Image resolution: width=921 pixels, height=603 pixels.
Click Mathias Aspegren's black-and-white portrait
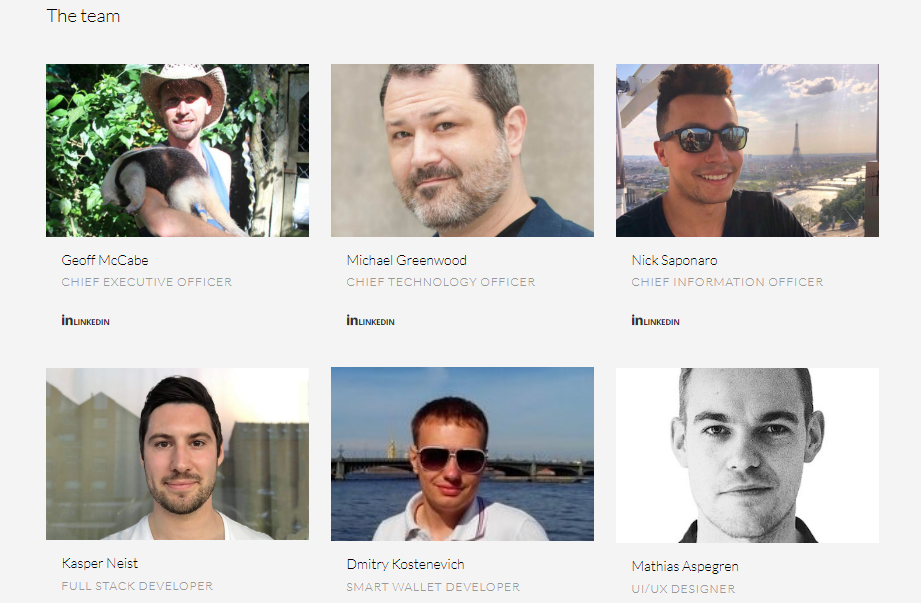747,455
